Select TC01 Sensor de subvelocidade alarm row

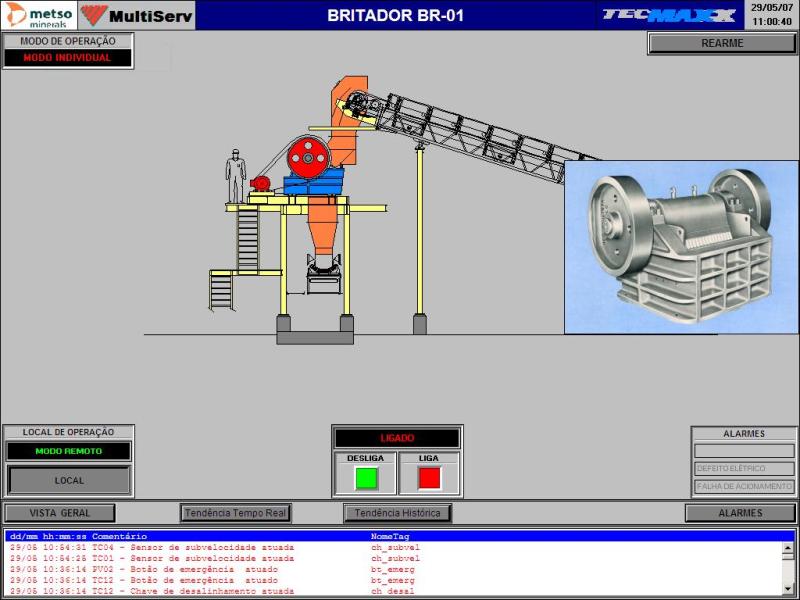coord(394,558)
